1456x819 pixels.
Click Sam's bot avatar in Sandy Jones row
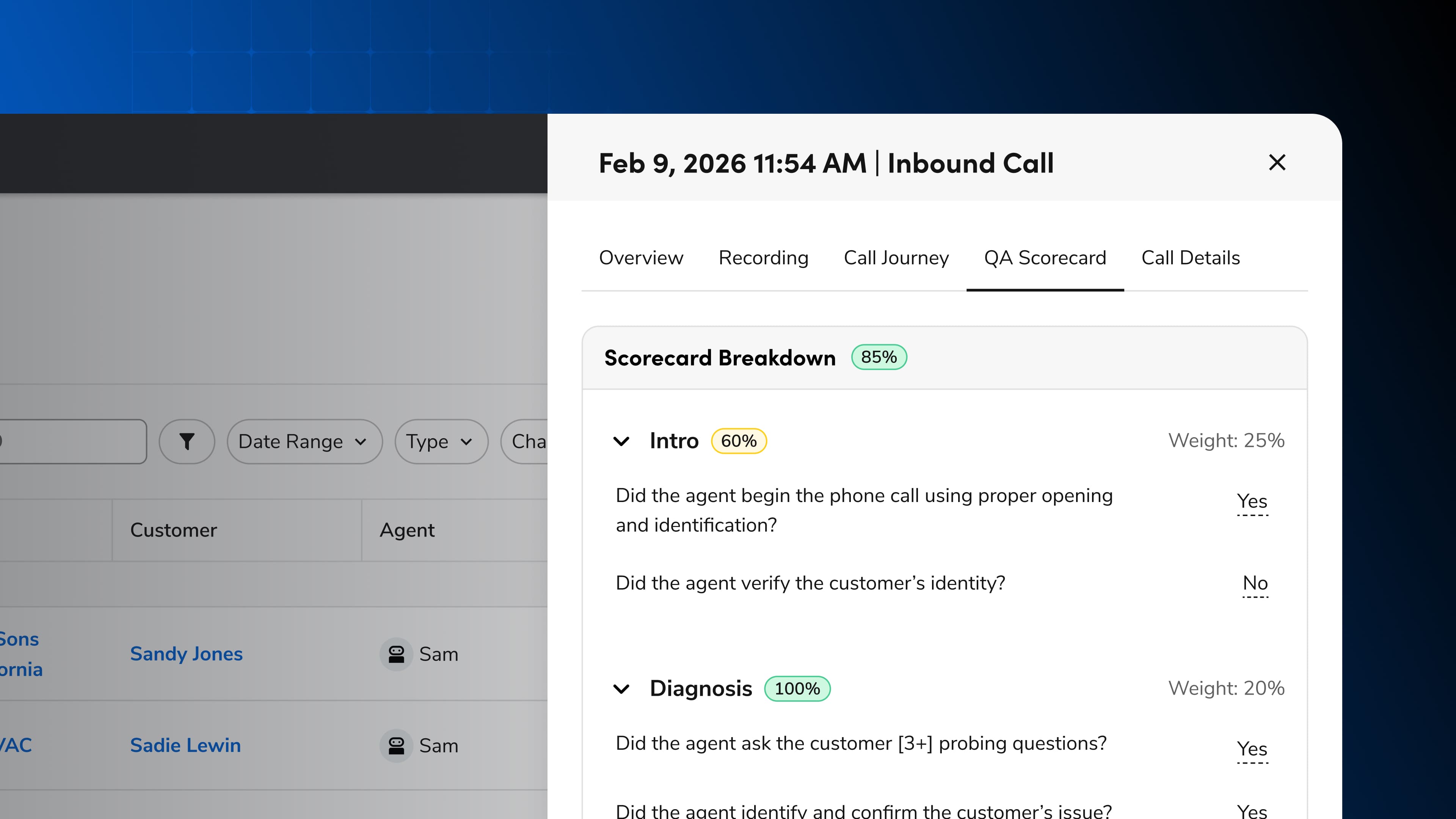395,654
